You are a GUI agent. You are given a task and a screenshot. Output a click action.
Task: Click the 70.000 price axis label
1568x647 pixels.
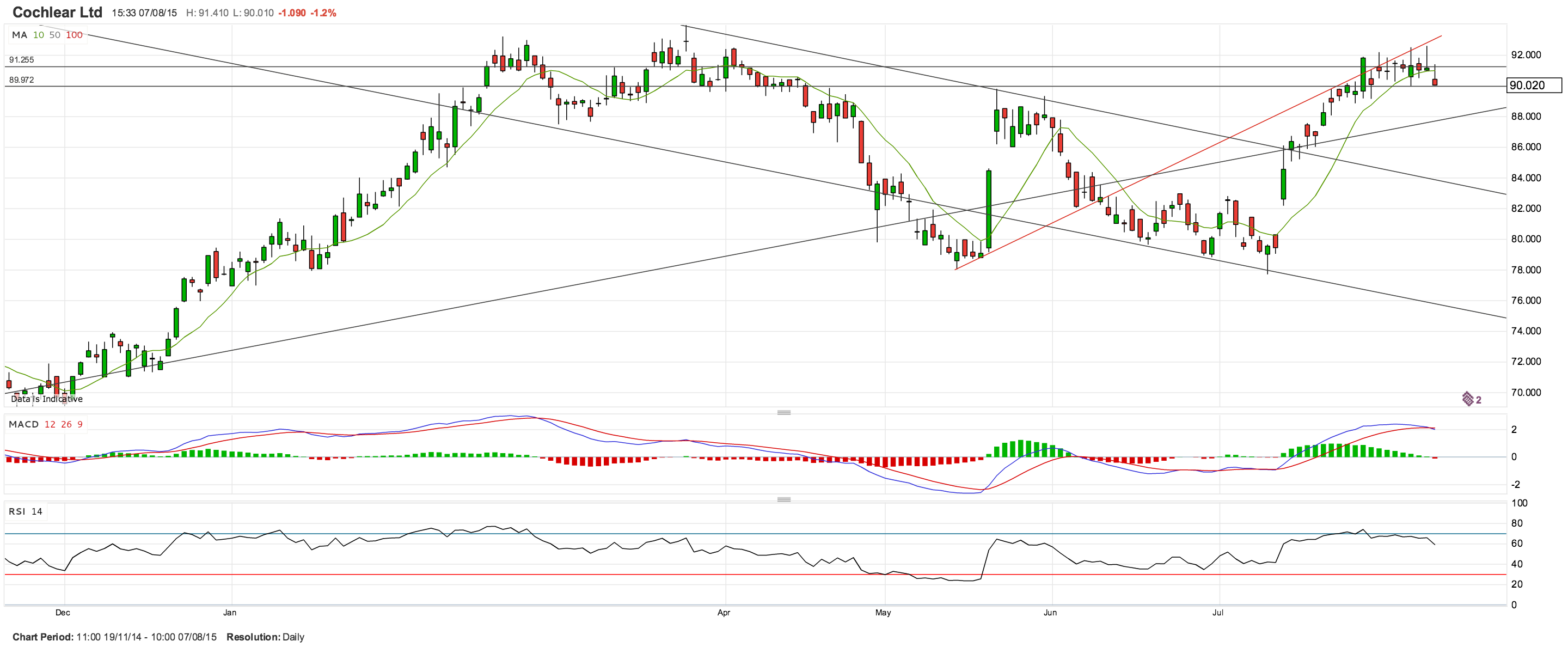tap(1526, 392)
